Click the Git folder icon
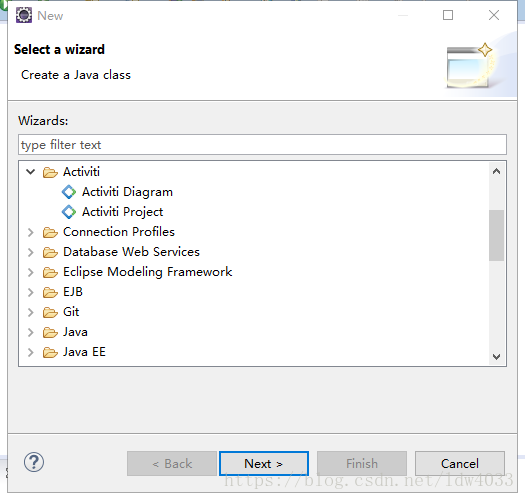The height and width of the screenshot is (500, 525). [x=50, y=312]
